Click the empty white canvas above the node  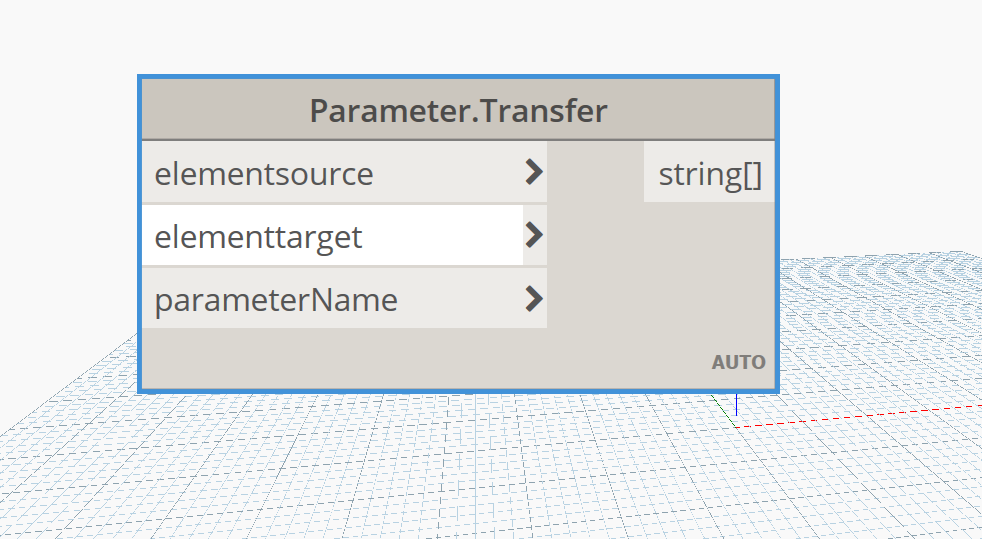[x=458, y=36]
